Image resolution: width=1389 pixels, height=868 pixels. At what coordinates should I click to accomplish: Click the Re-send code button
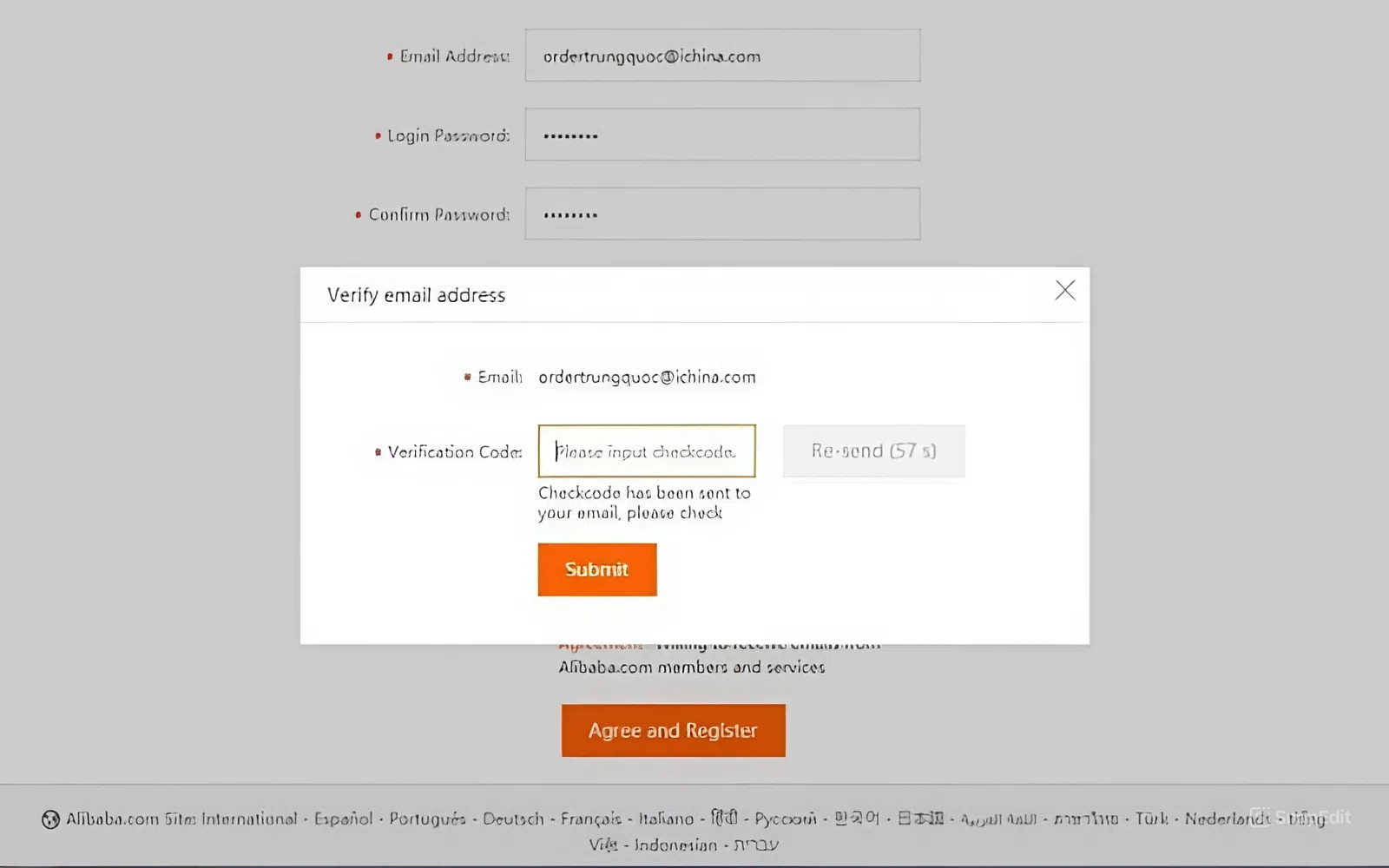tap(873, 451)
